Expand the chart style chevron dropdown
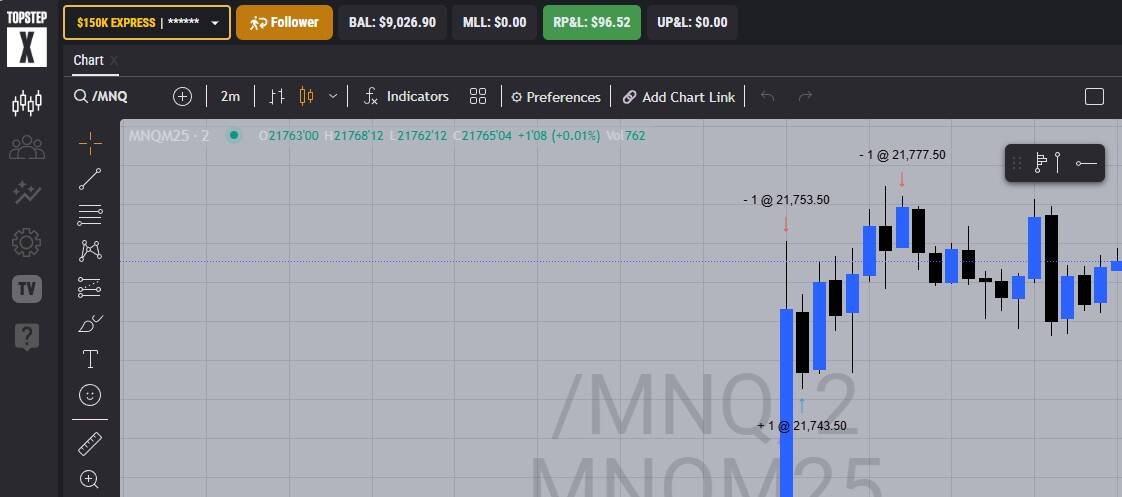 click(333, 97)
